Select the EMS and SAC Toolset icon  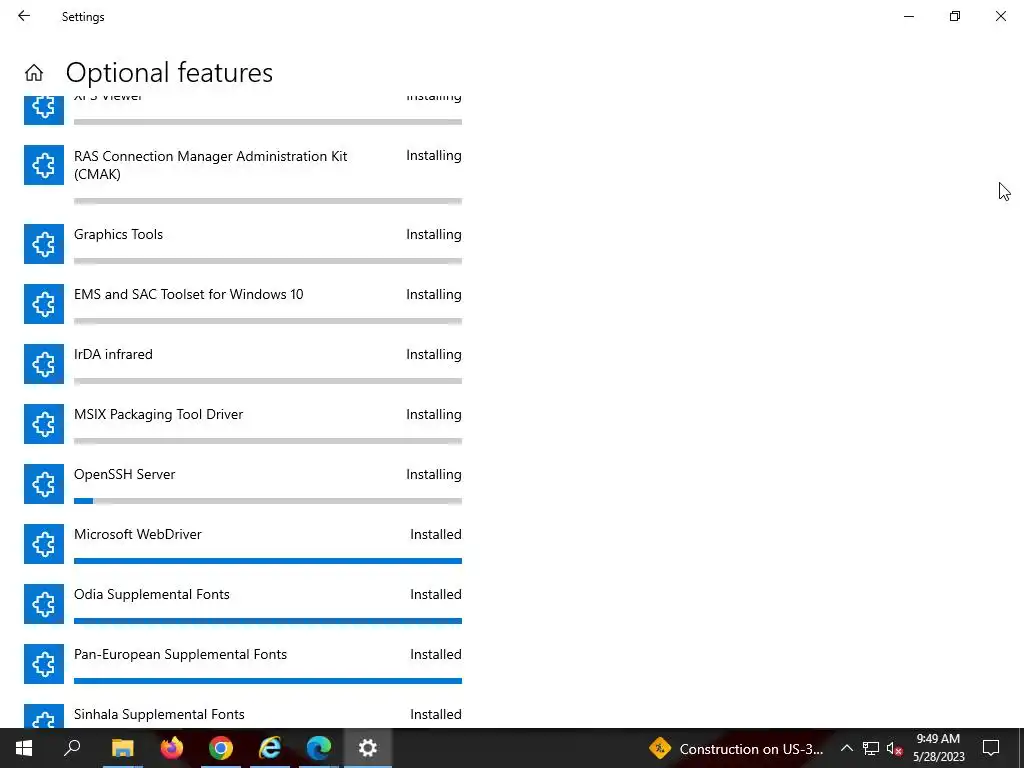pos(44,304)
